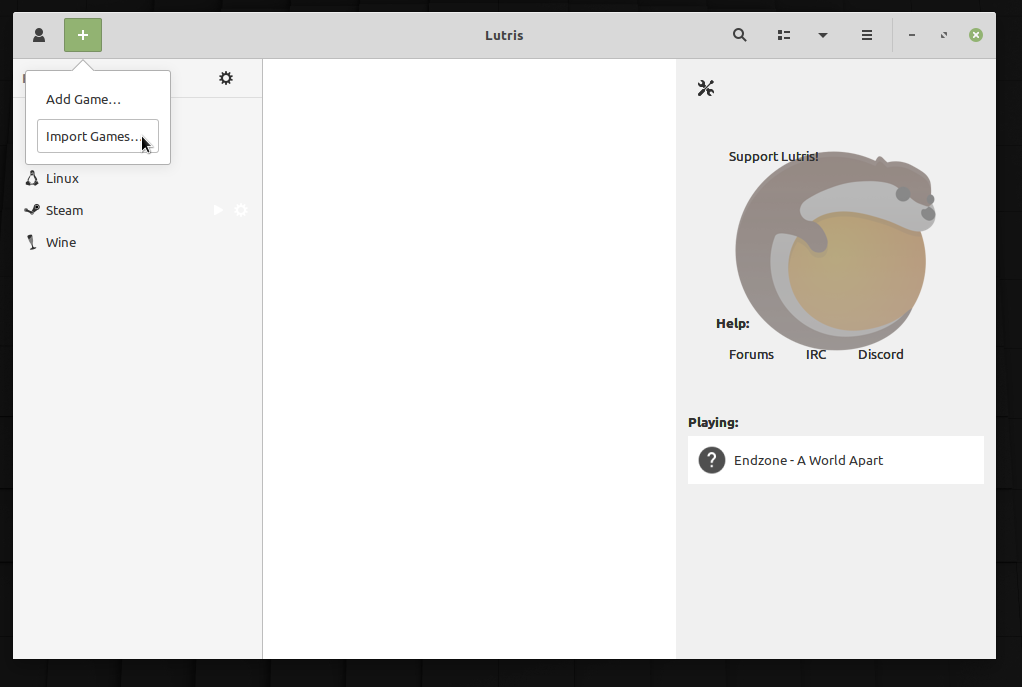Click the green plus add button
The height and width of the screenshot is (687, 1022).
point(83,35)
